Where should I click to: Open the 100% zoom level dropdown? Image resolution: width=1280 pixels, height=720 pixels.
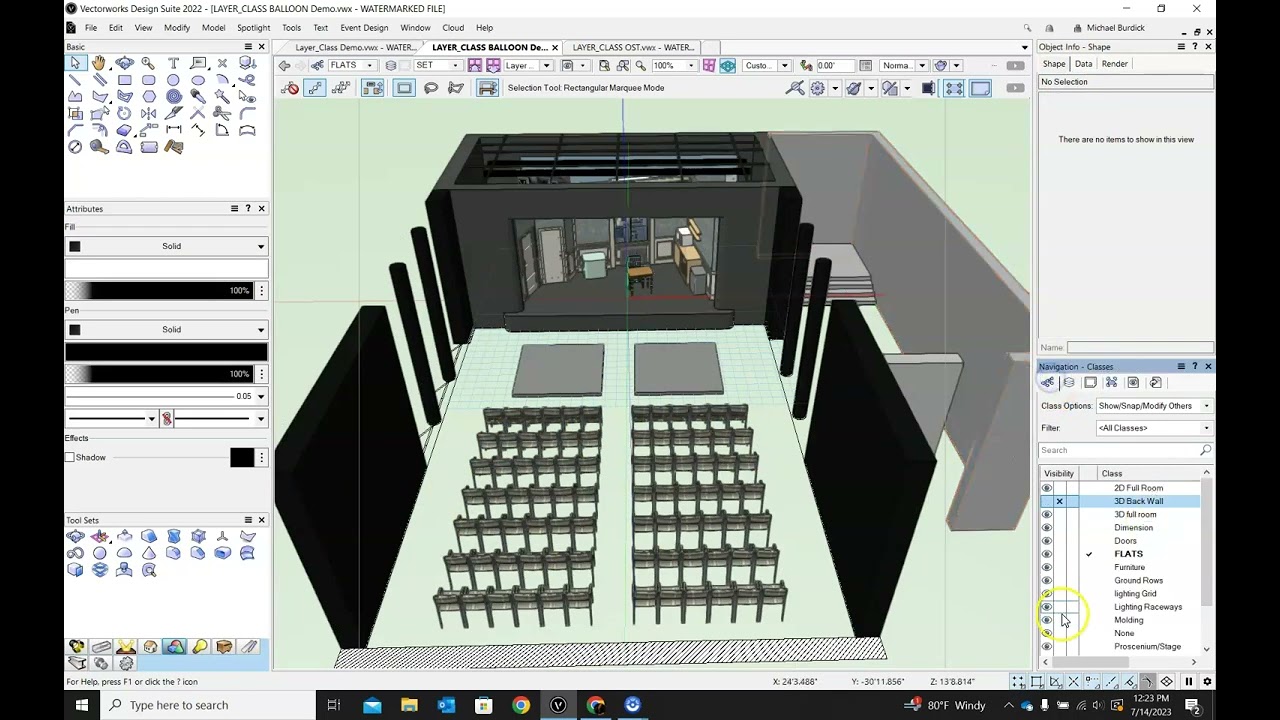pos(674,65)
